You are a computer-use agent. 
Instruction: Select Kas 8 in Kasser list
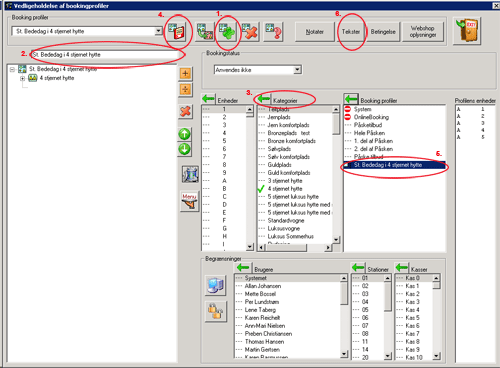click(x=412, y=341)
